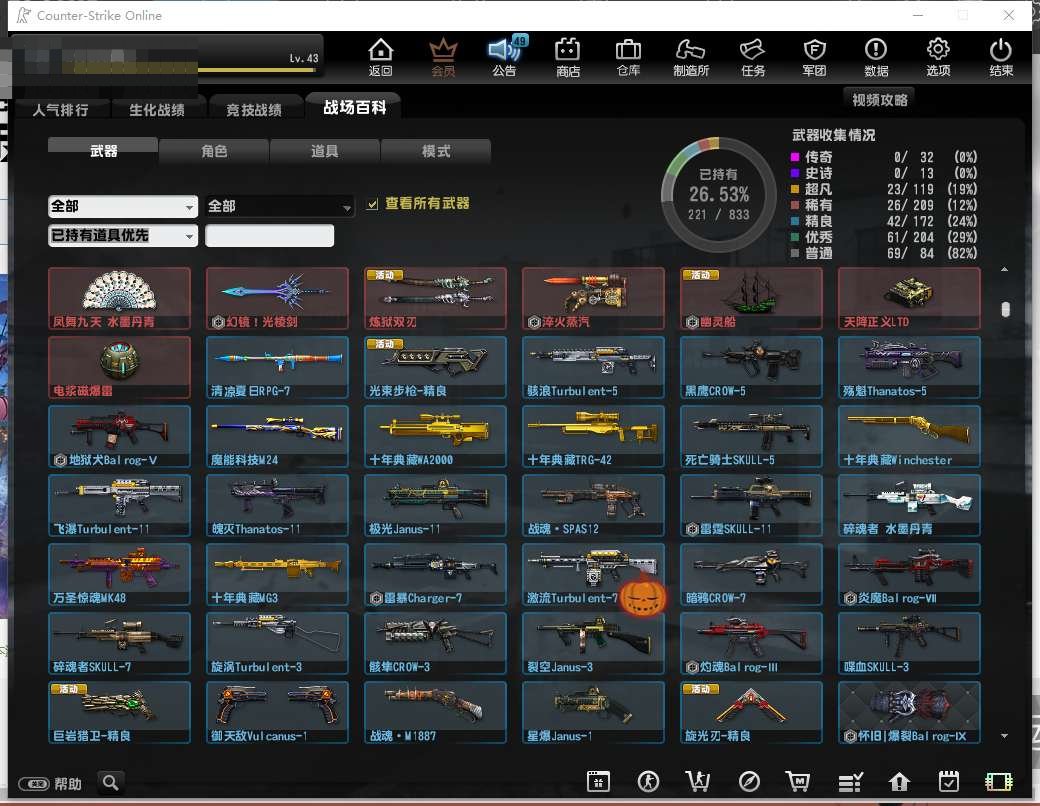Open the 商店 shop icon
Image resolution: width=1040 pixels, height=806 pixels.
(568, 57)
